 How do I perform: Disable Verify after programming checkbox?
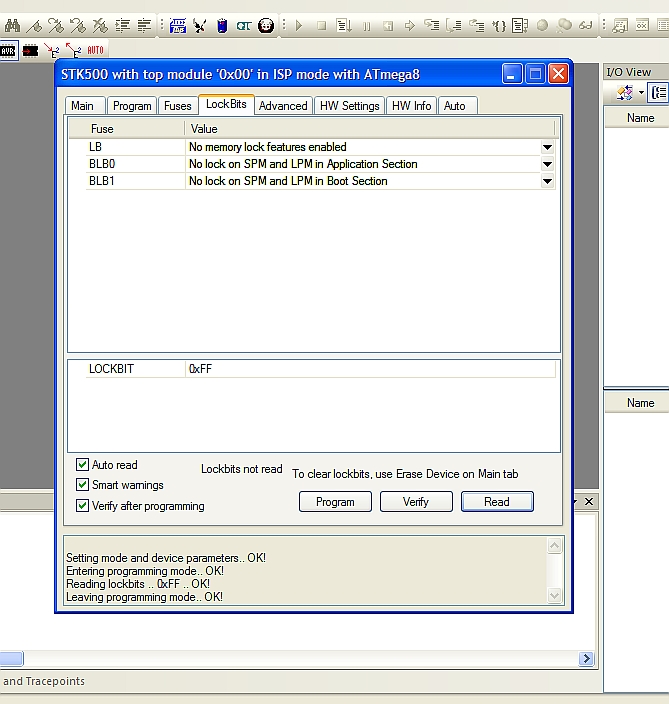point(82,506)
